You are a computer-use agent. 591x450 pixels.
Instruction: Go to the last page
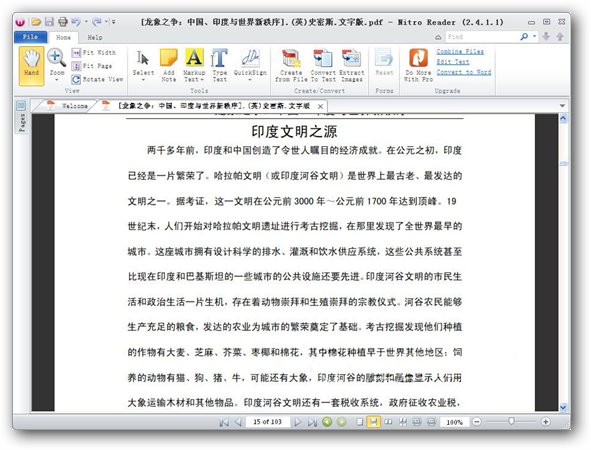312,422
